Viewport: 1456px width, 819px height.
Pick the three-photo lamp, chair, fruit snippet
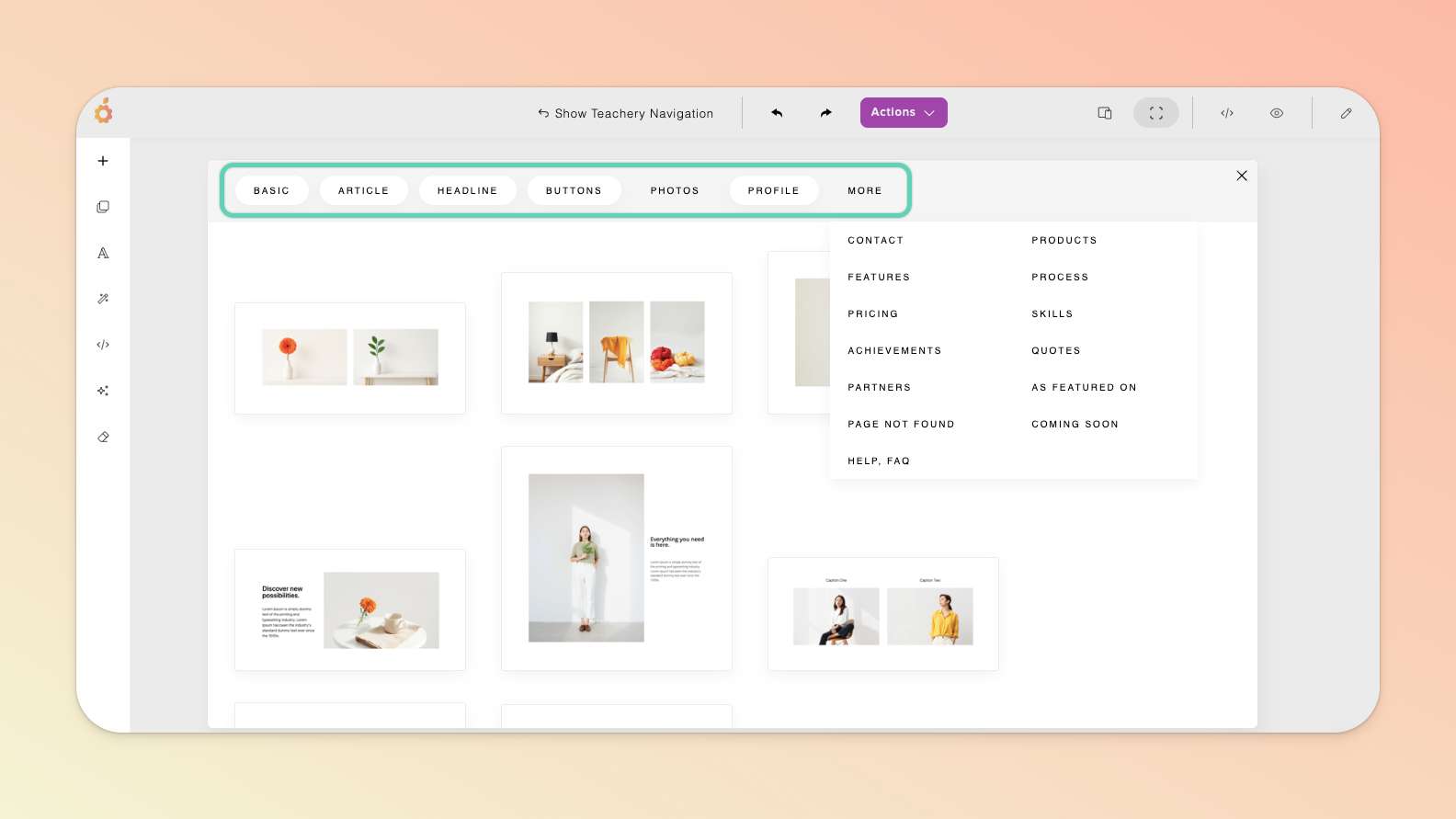point(617,343)
